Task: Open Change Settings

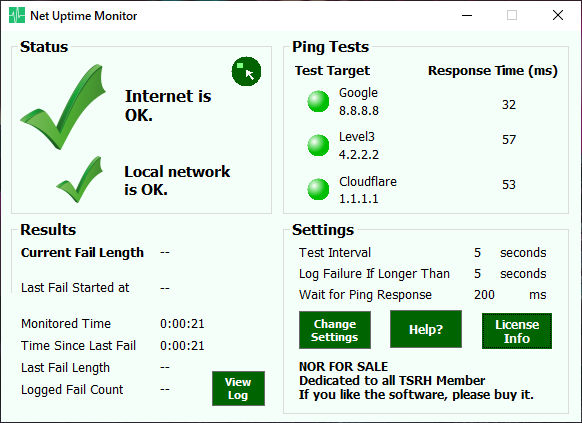Action: pos(335,330)
